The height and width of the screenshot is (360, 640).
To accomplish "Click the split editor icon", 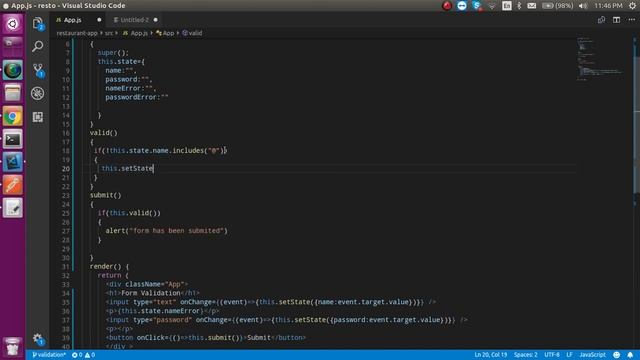I will [616, 20].
